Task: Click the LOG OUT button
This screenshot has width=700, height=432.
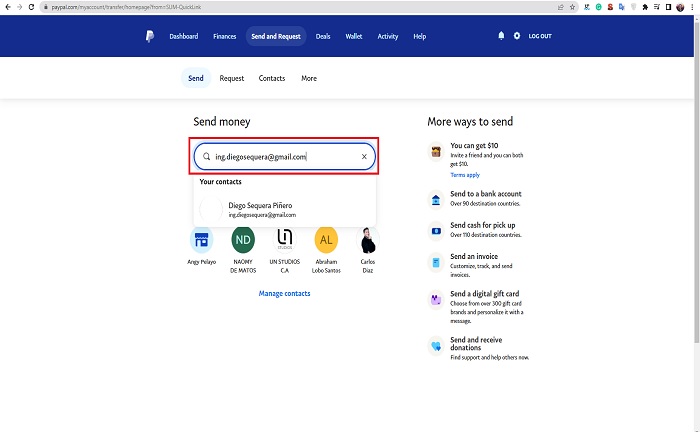Action: tap(540, 36)
